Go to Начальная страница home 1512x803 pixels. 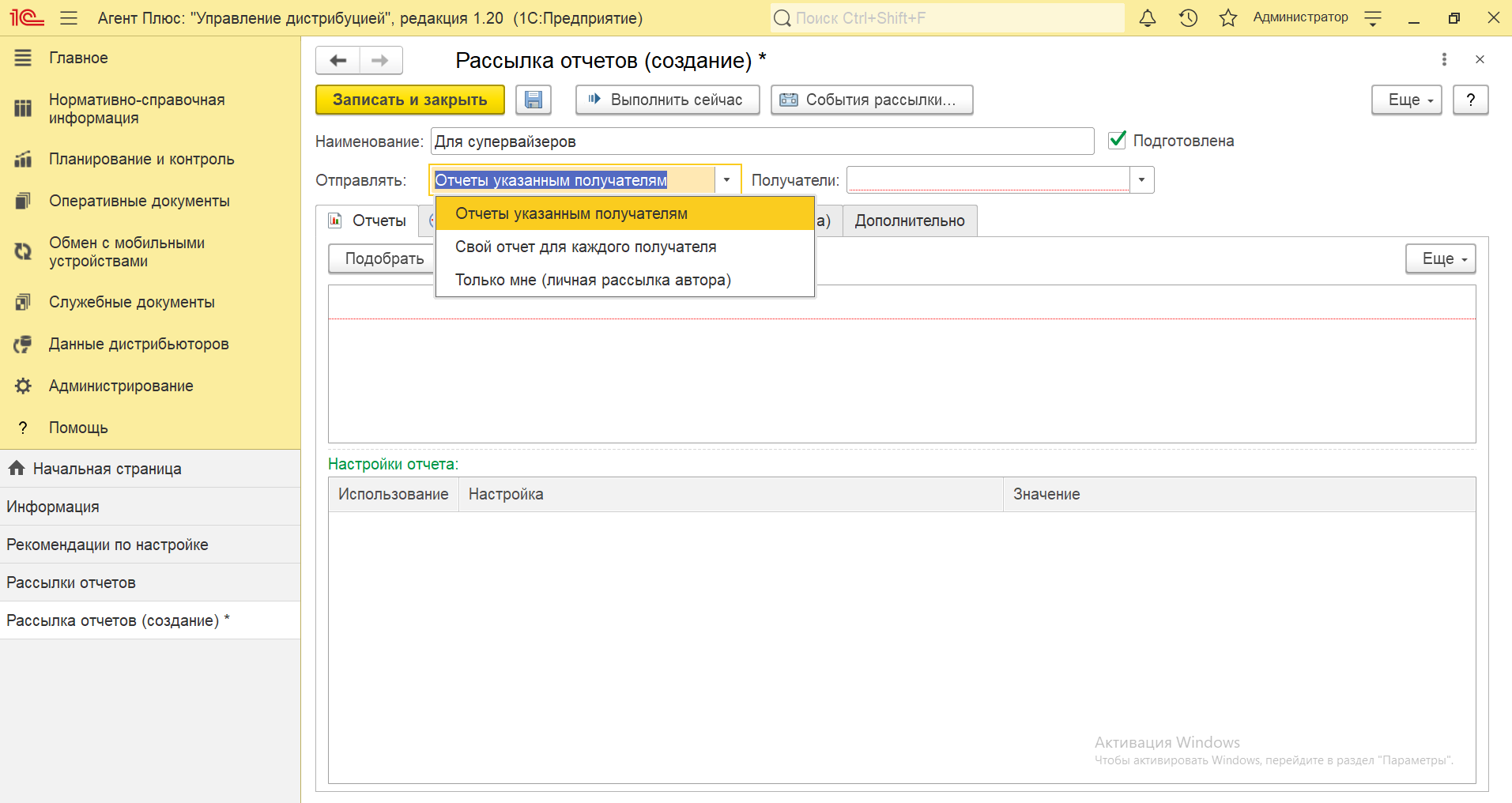point(150,469)
